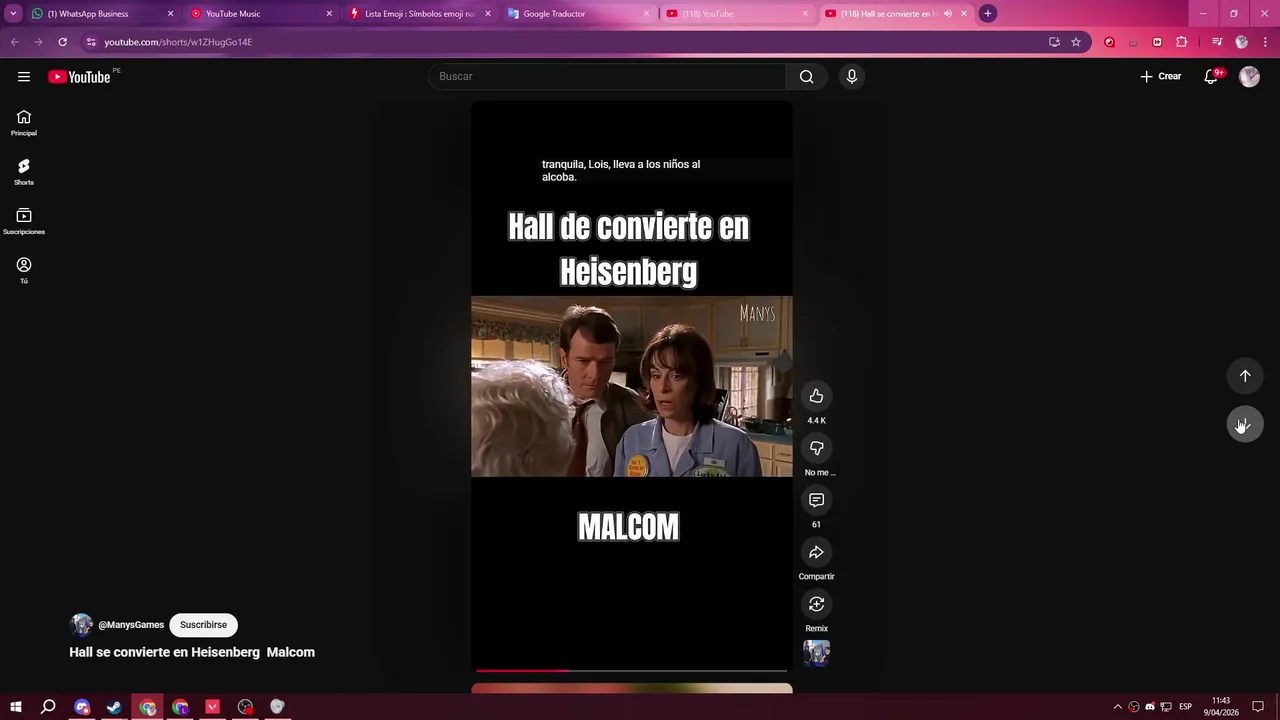Navigate back in the browser
This screenshot has width=1280, height=720.
(x=14, y=42)
